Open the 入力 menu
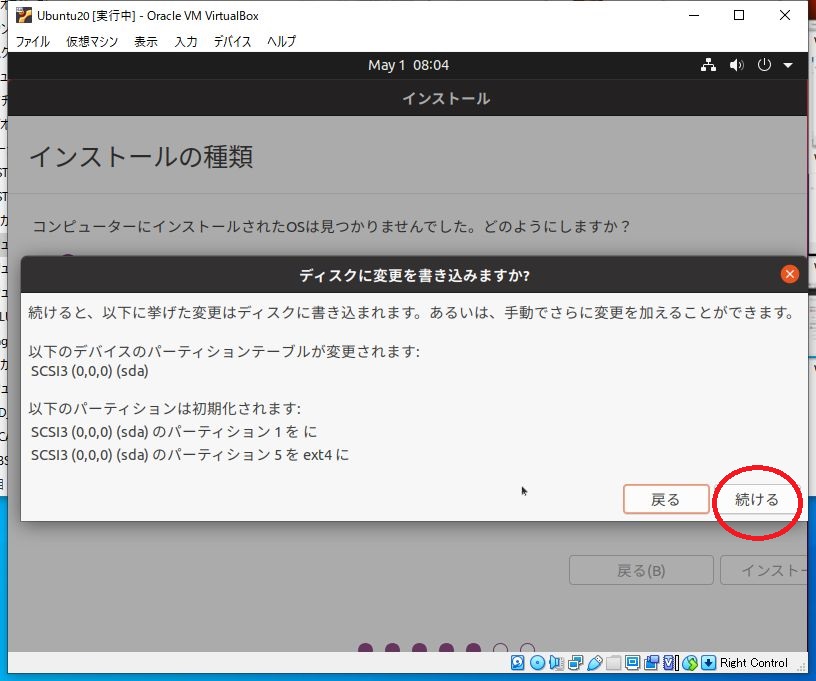The height and width of the screenshot is (681, 816). coord(186,41)
